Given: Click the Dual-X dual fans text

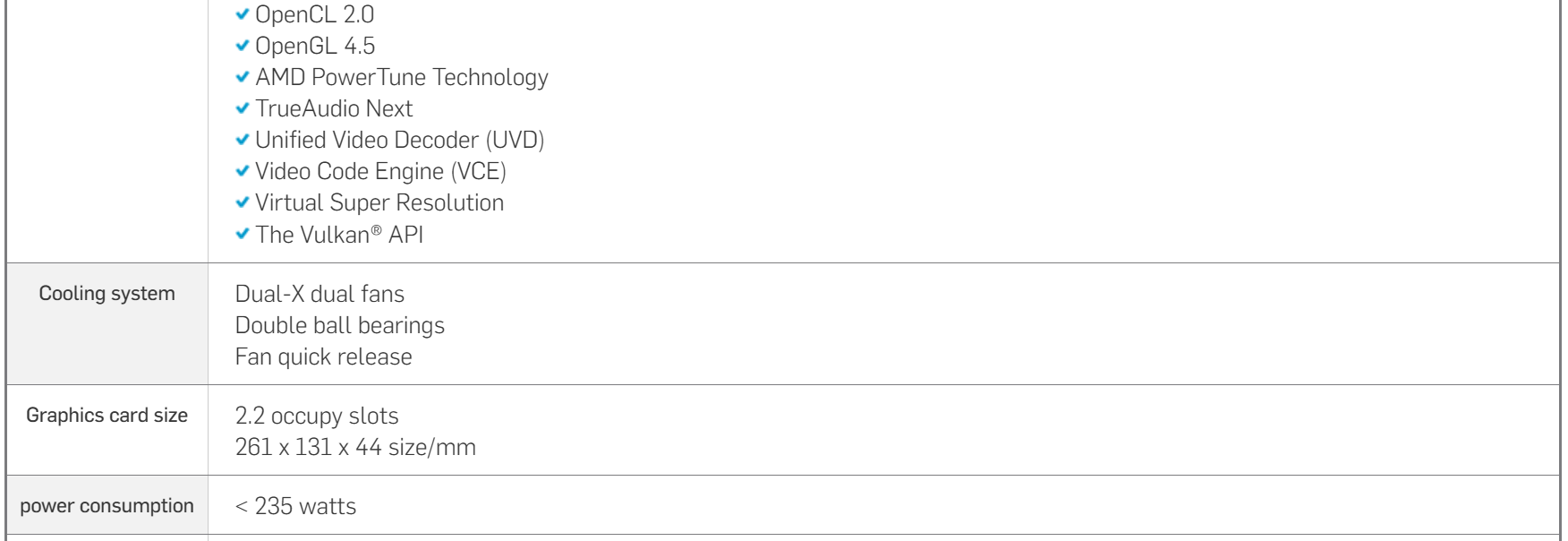Looking at the screenshot, I should [320, 294].
